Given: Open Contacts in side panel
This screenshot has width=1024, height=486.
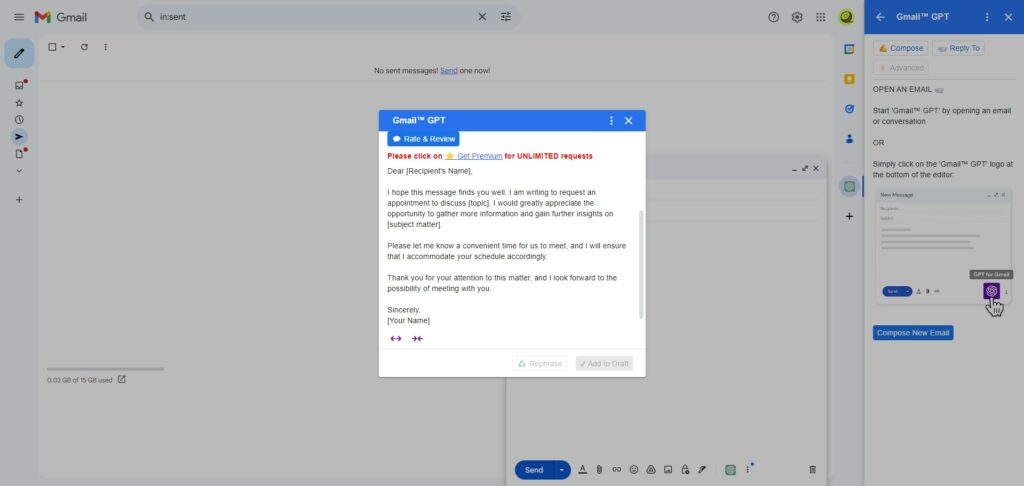Looking at the screenshot, I should pyautogui.click(x=849, y=138).
